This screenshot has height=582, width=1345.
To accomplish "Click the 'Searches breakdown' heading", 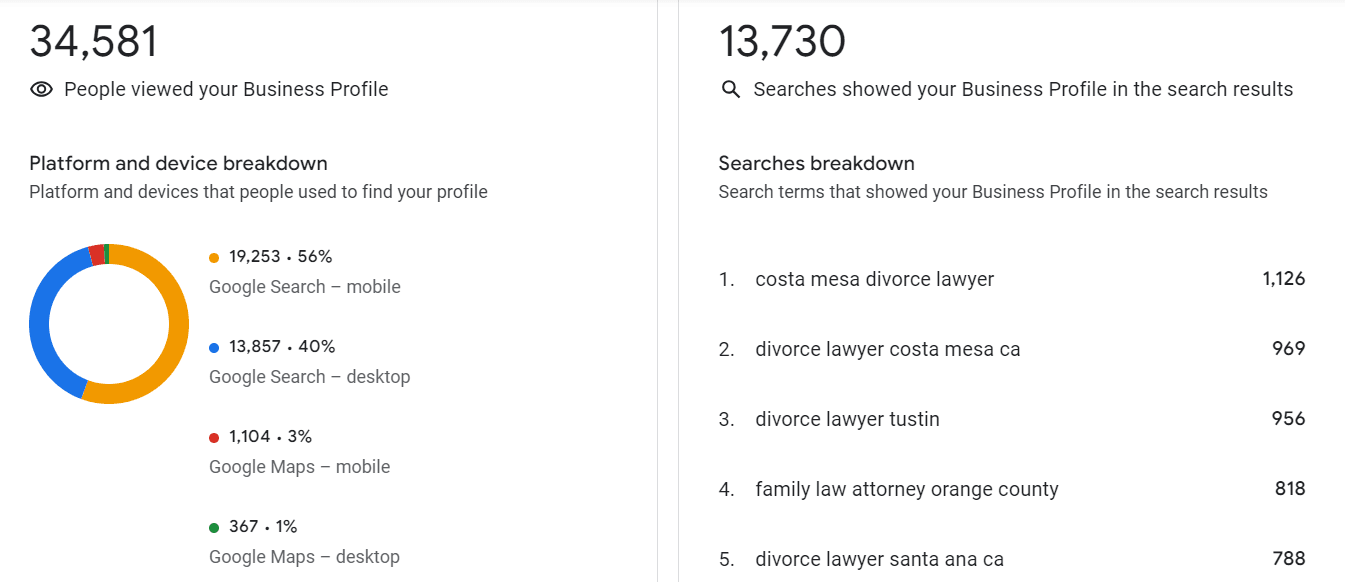I will 816,164.
